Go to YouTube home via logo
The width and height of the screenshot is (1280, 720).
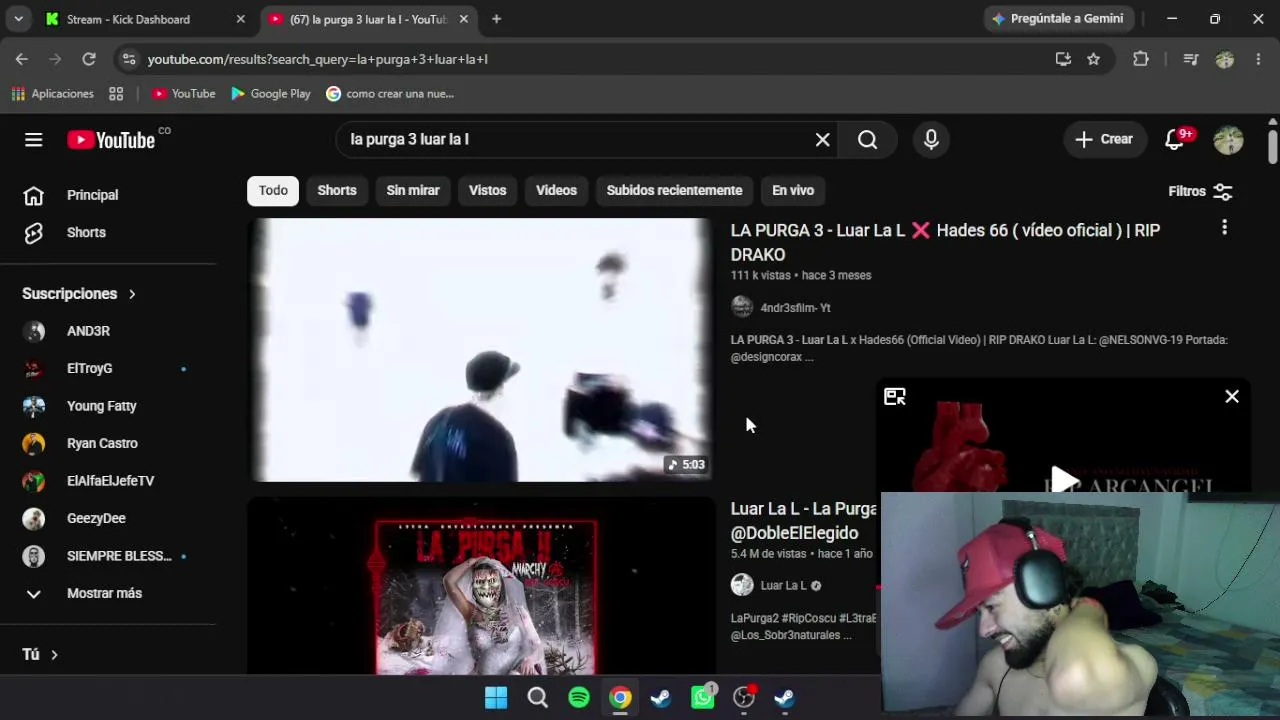coord(111,140)
